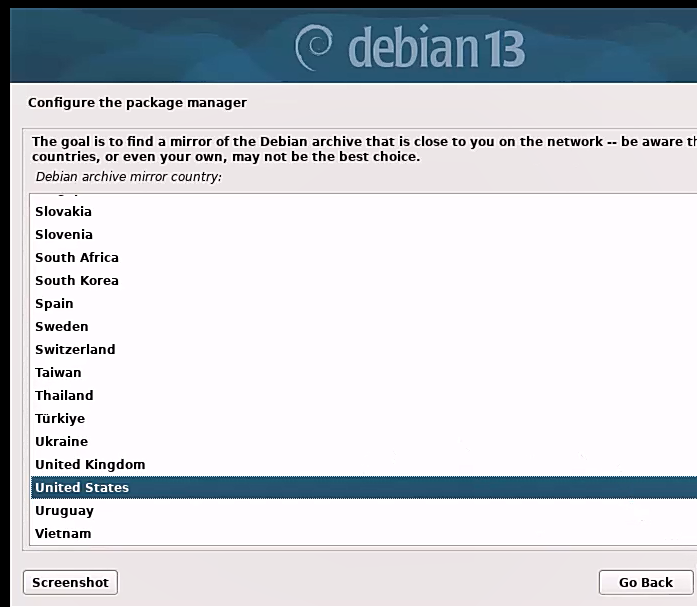Click the 'Configure the package manager' heading

[137, 102]
